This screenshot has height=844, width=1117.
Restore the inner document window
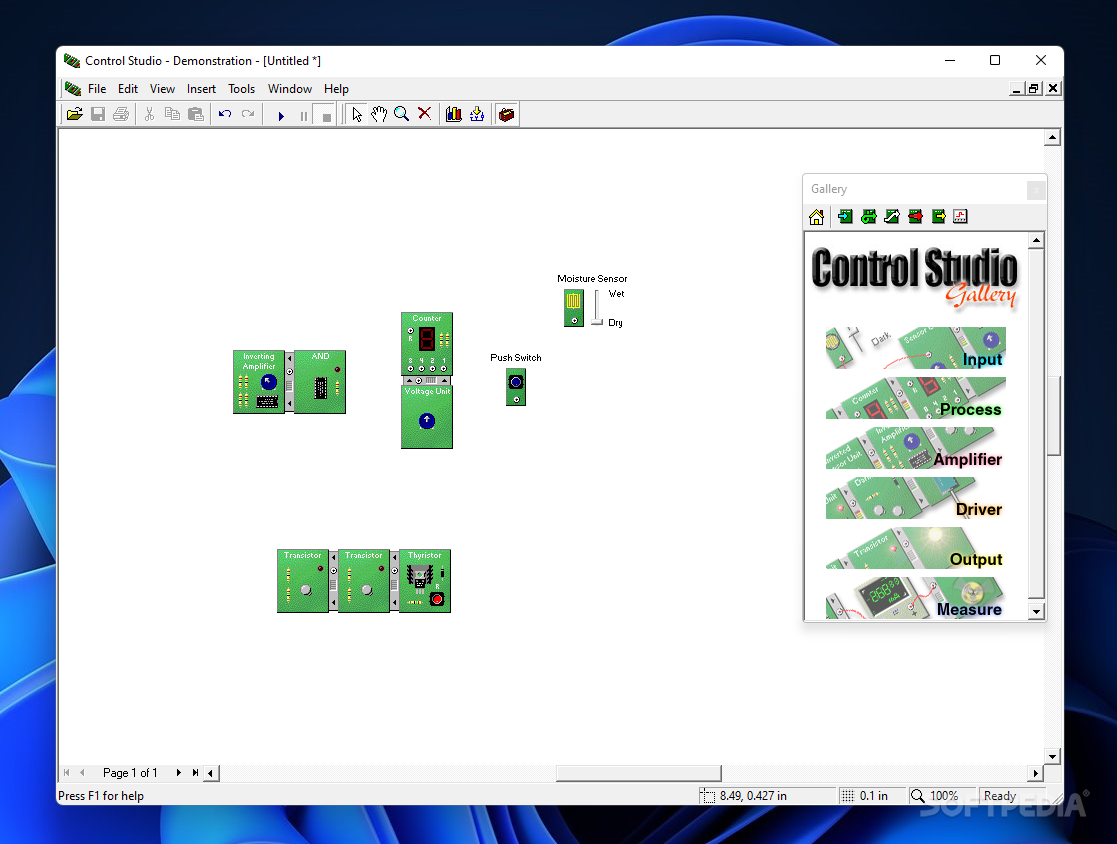(1034, 88)
